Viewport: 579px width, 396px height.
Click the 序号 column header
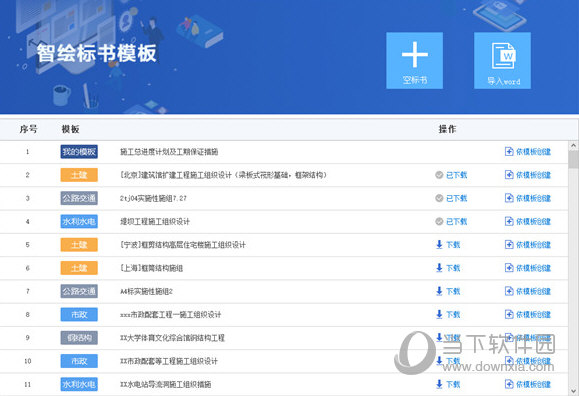(x=28, y=129)
